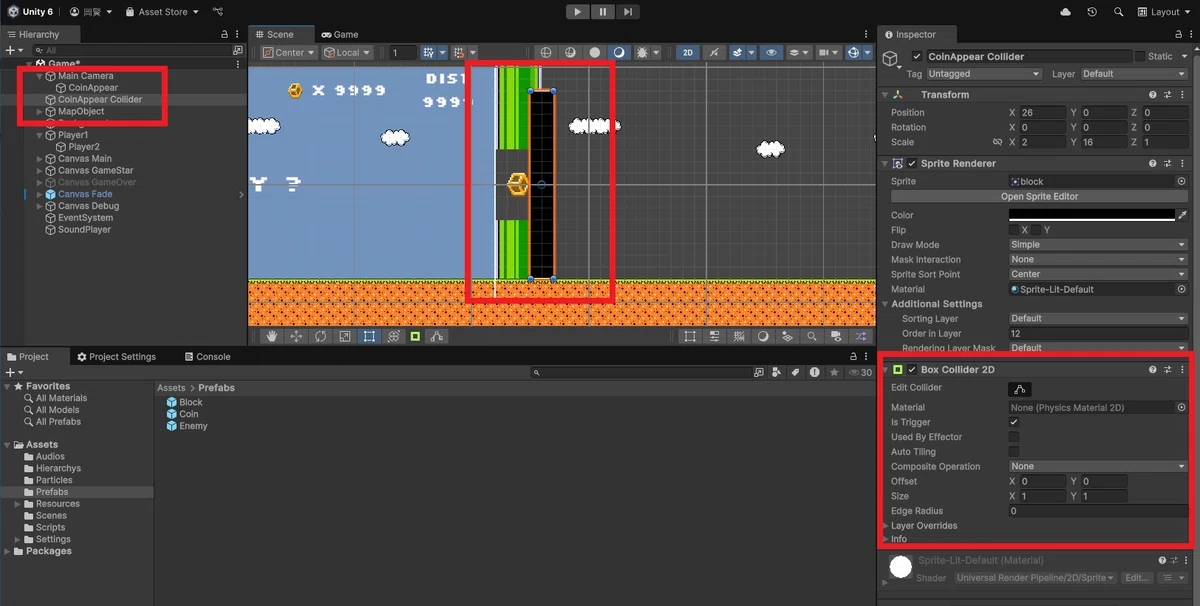Toggle the Static checkbox

(x=1139, y=56)
